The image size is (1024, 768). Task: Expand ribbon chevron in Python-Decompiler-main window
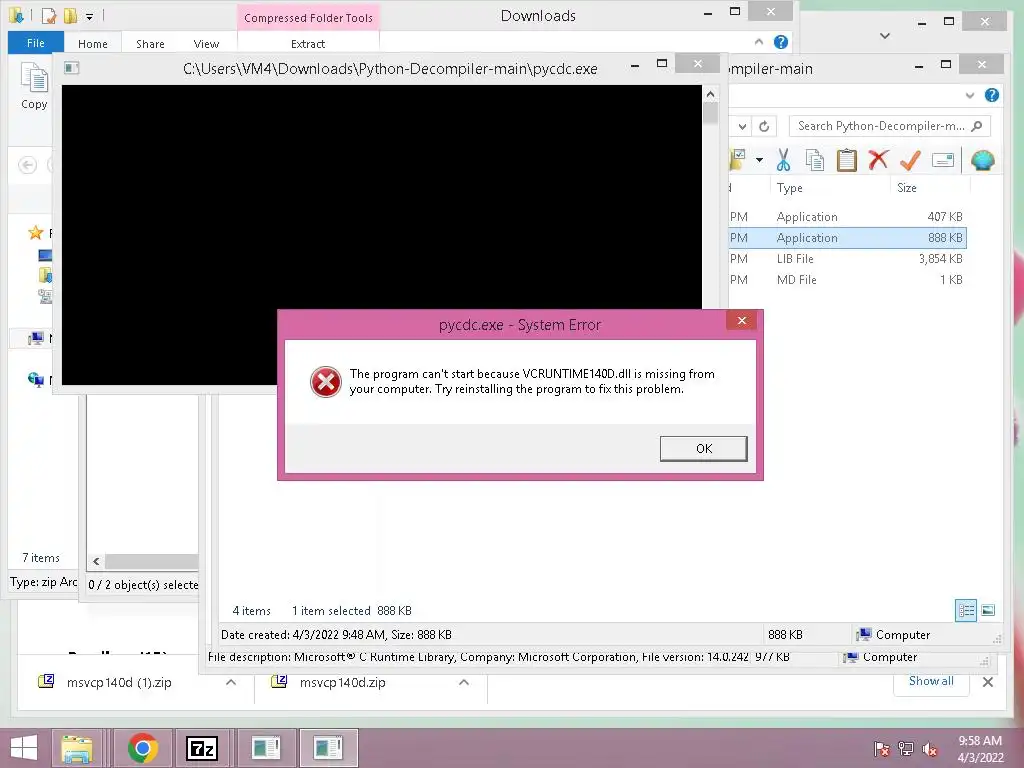tap(970, 95)
